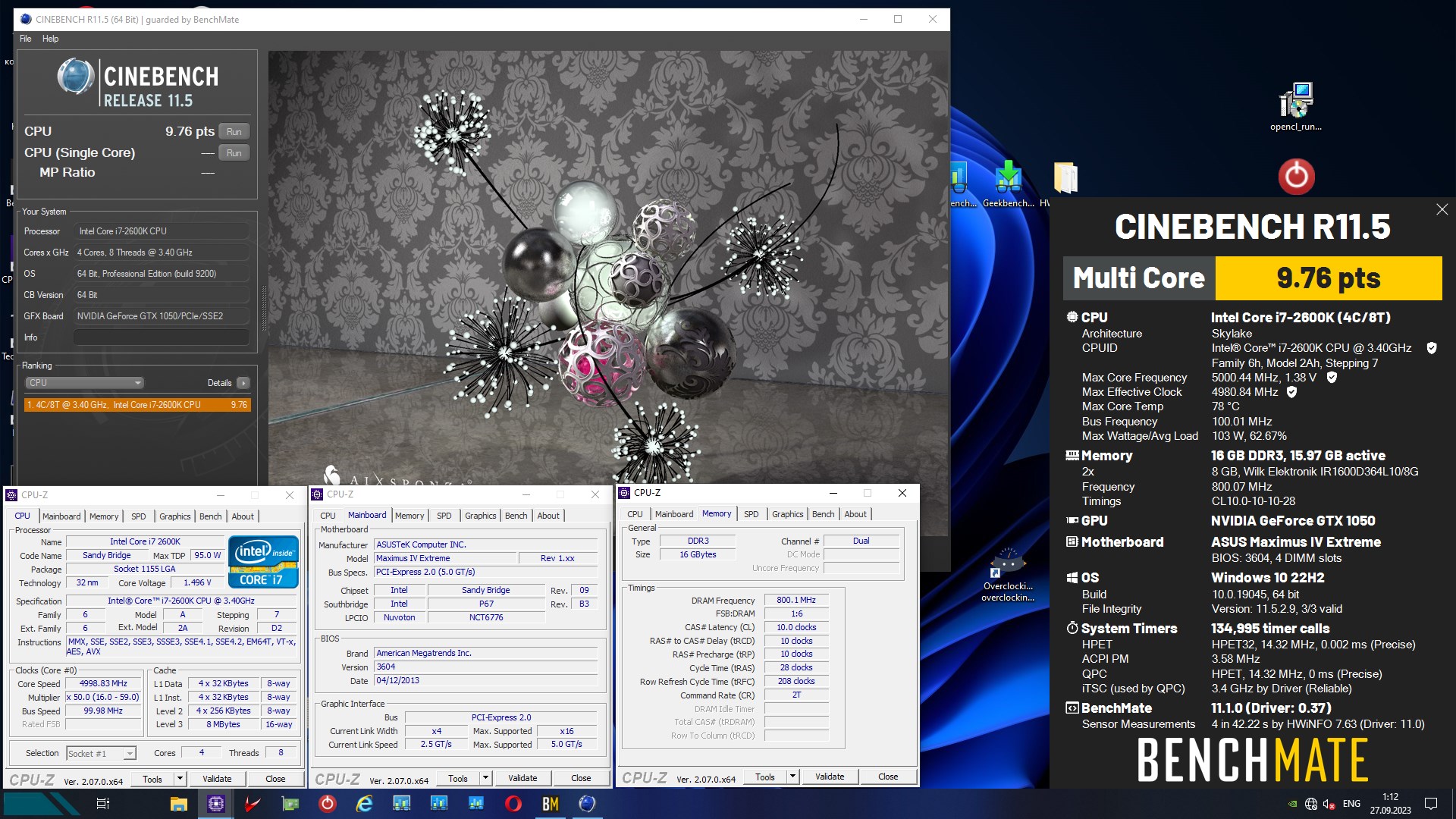Expand Tools dropdown arrow in CPU-Z Memory window
Image resolution: width=1456 pixels, height=819 pixels.
point(792,777)
